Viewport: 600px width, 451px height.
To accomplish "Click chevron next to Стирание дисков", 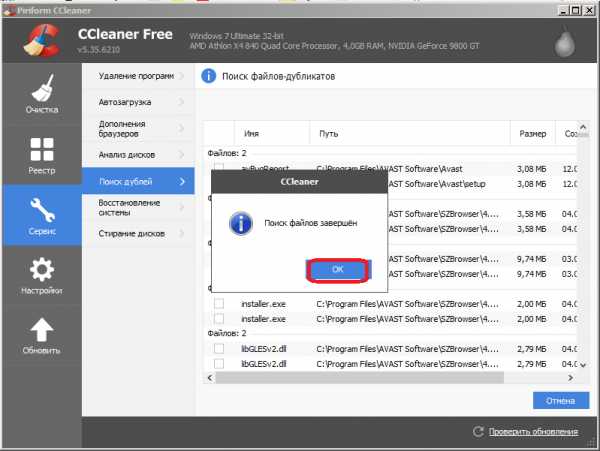I will [182, 233].
